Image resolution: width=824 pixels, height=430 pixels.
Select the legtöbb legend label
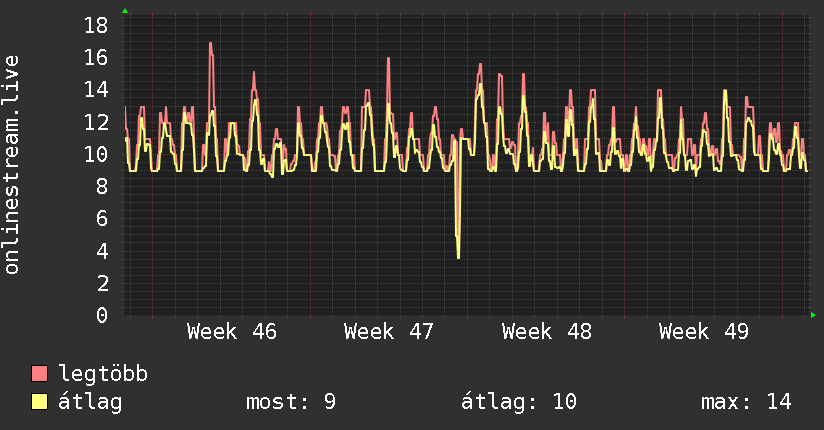(x=103, y=373)
